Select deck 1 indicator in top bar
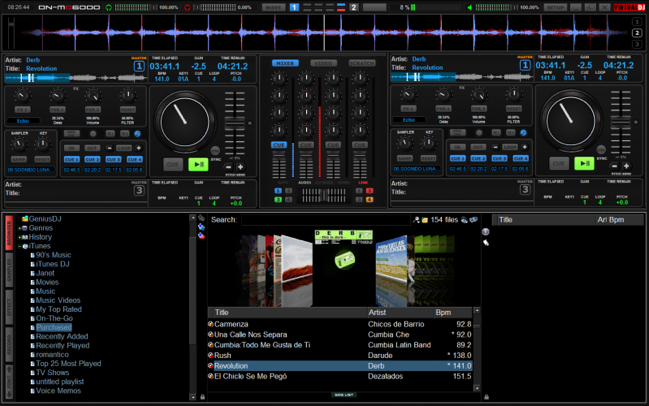 pyautogui.click(x=294, y=7)
